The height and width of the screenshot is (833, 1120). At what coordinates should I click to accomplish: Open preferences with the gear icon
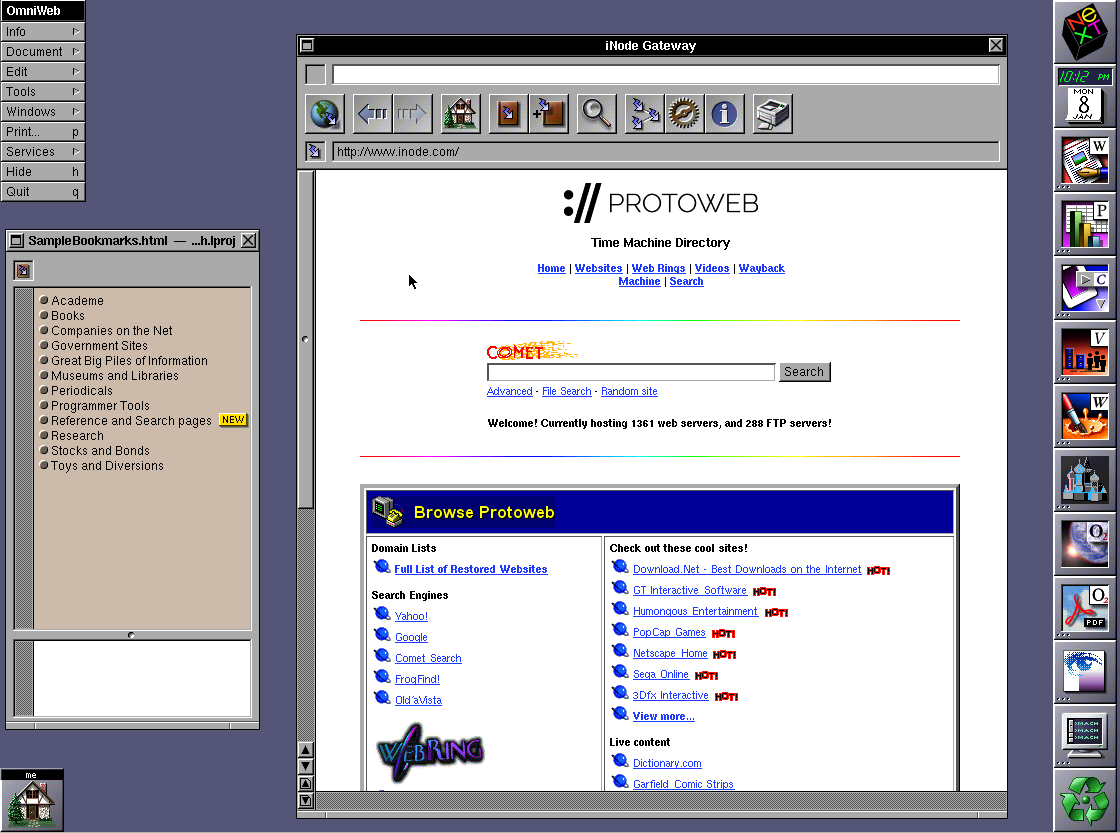(684, 114)
